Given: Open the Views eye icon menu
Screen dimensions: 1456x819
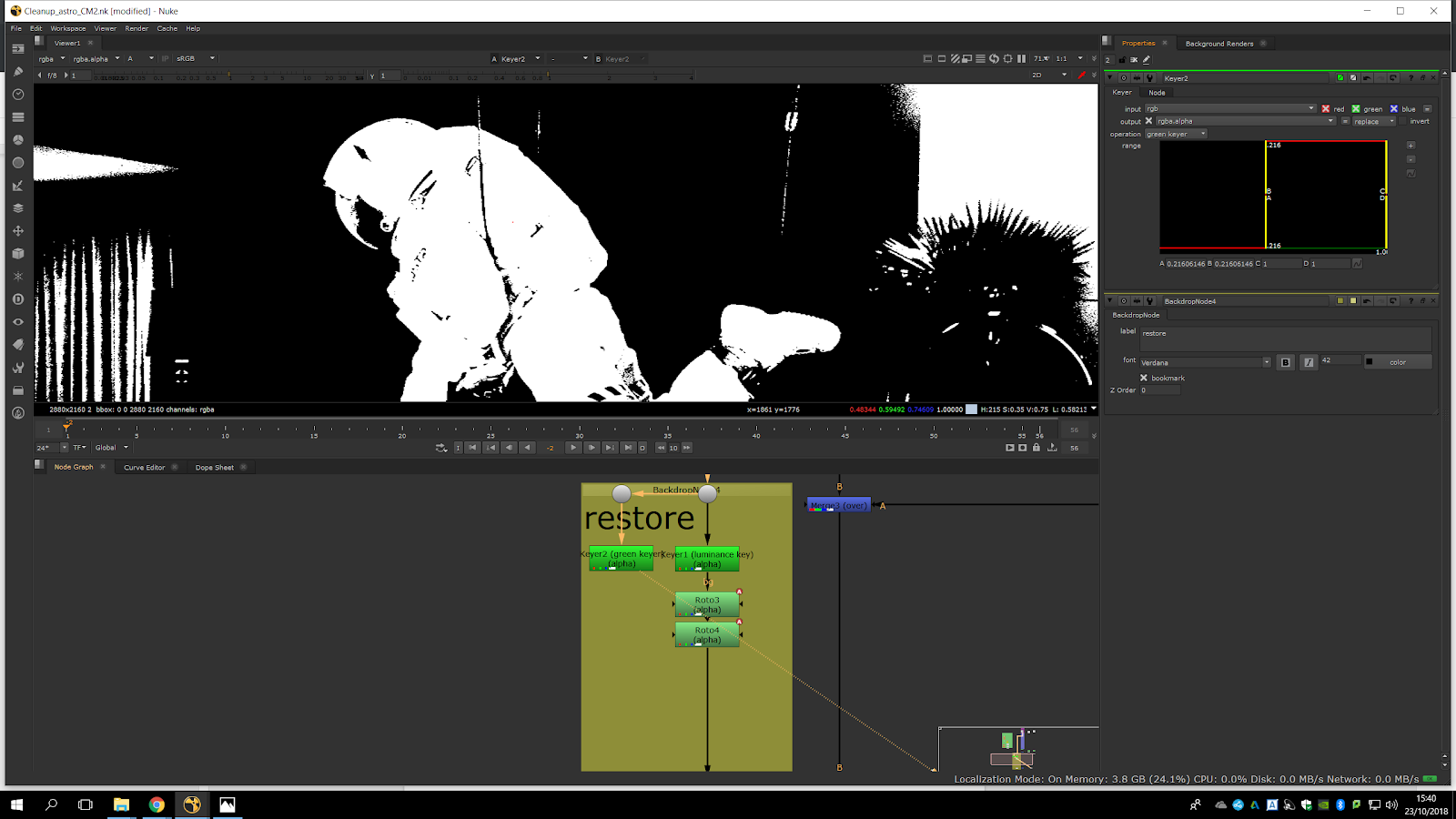Looking at the screenshot, I should tap(17, 322).
